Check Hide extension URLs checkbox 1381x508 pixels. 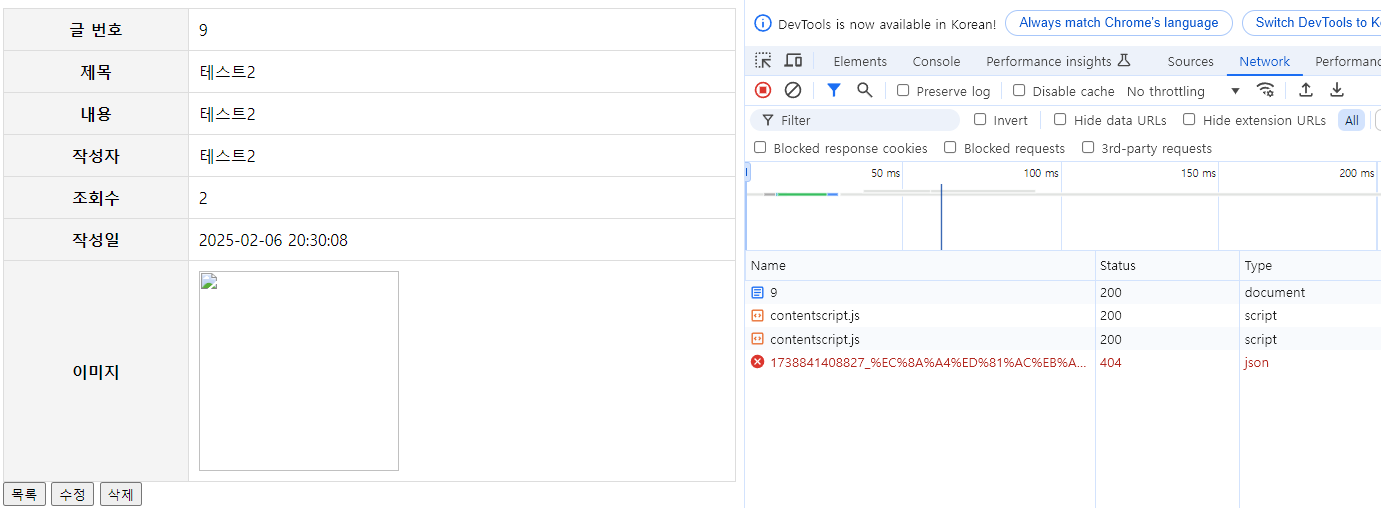tap(1189, 119)
